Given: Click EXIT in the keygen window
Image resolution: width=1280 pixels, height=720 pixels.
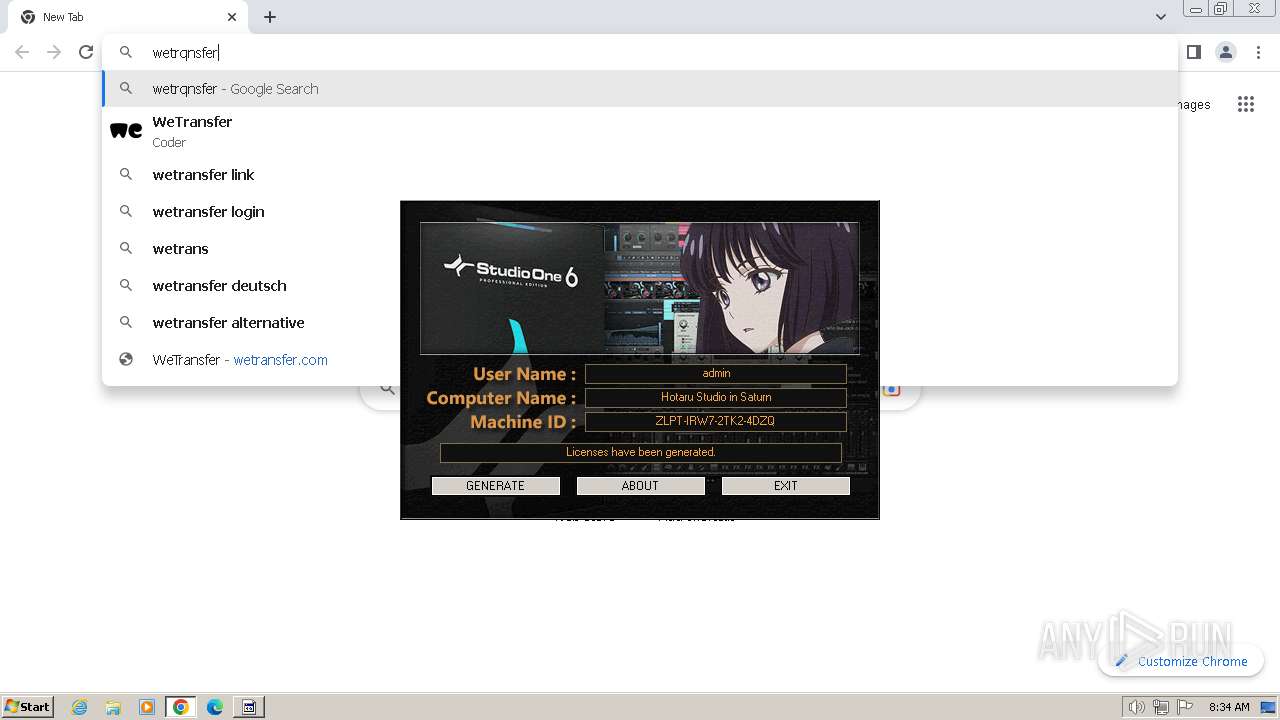Looking at the screenshot, I should coord(786,486).
